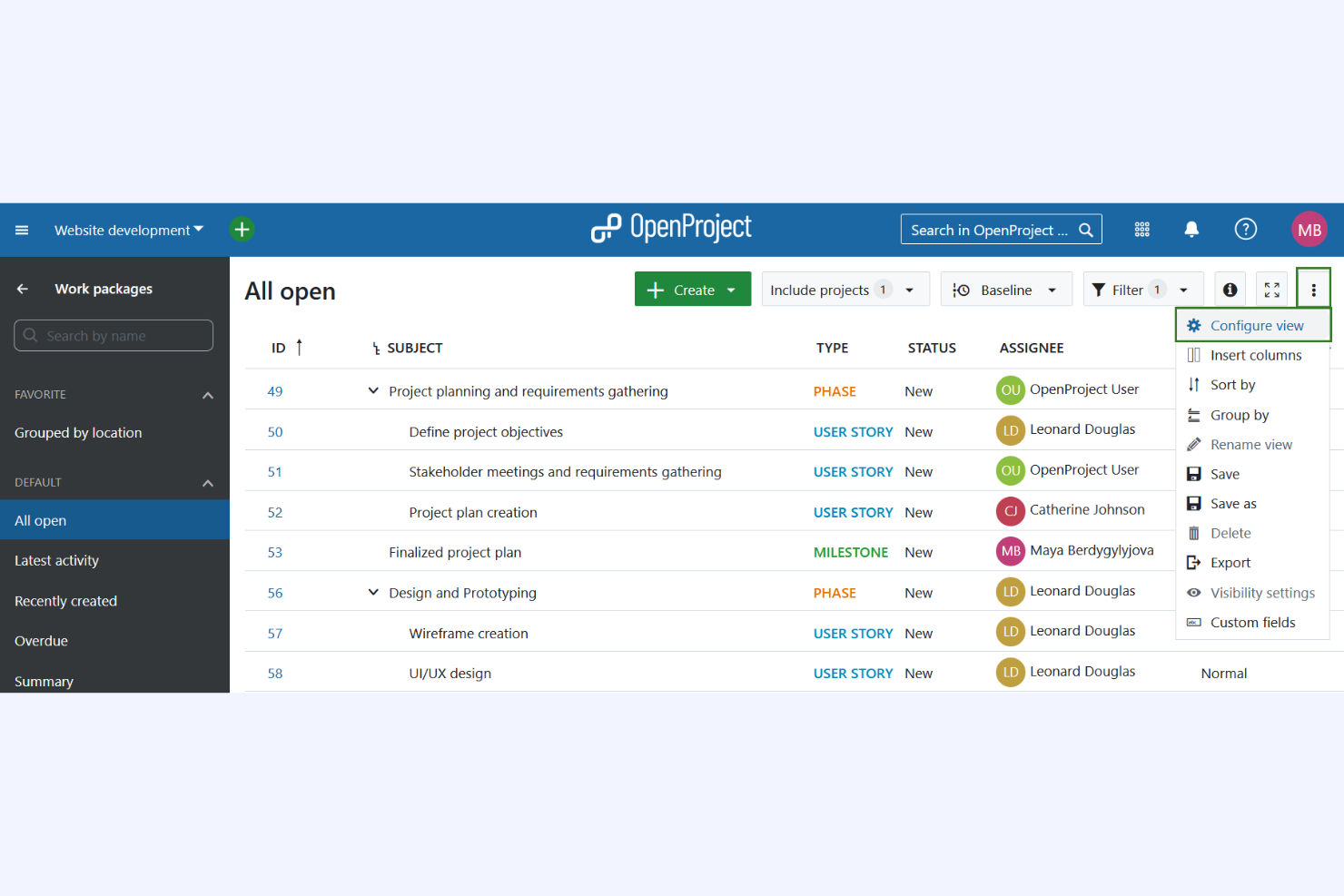Open the Create dropdown button
Screen dimensions: 1344x896
(x=693, y=290)
